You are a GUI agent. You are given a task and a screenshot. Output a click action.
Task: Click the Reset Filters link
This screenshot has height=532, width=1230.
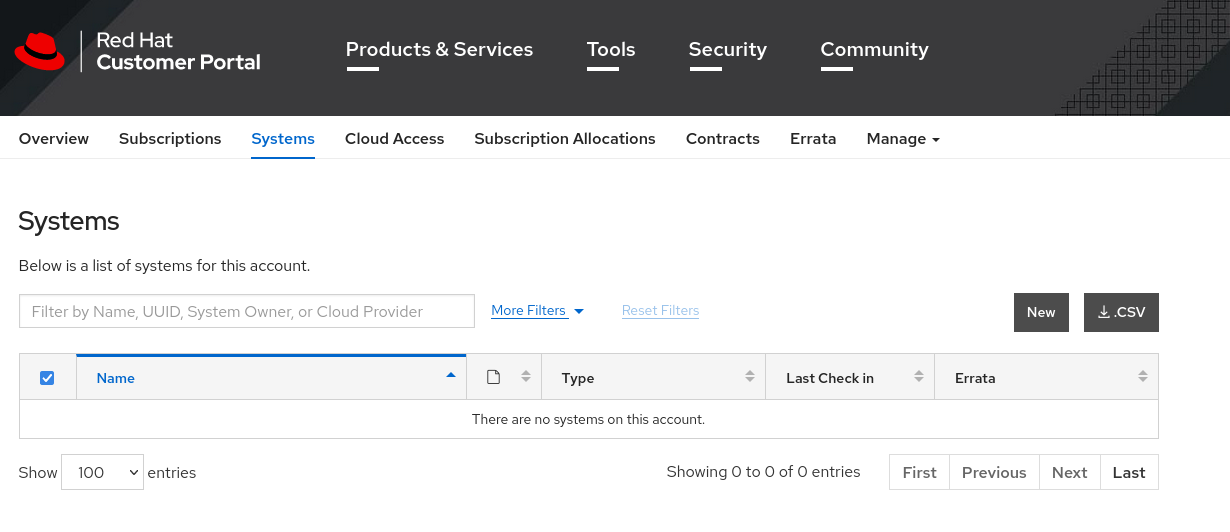pos(660,311)
